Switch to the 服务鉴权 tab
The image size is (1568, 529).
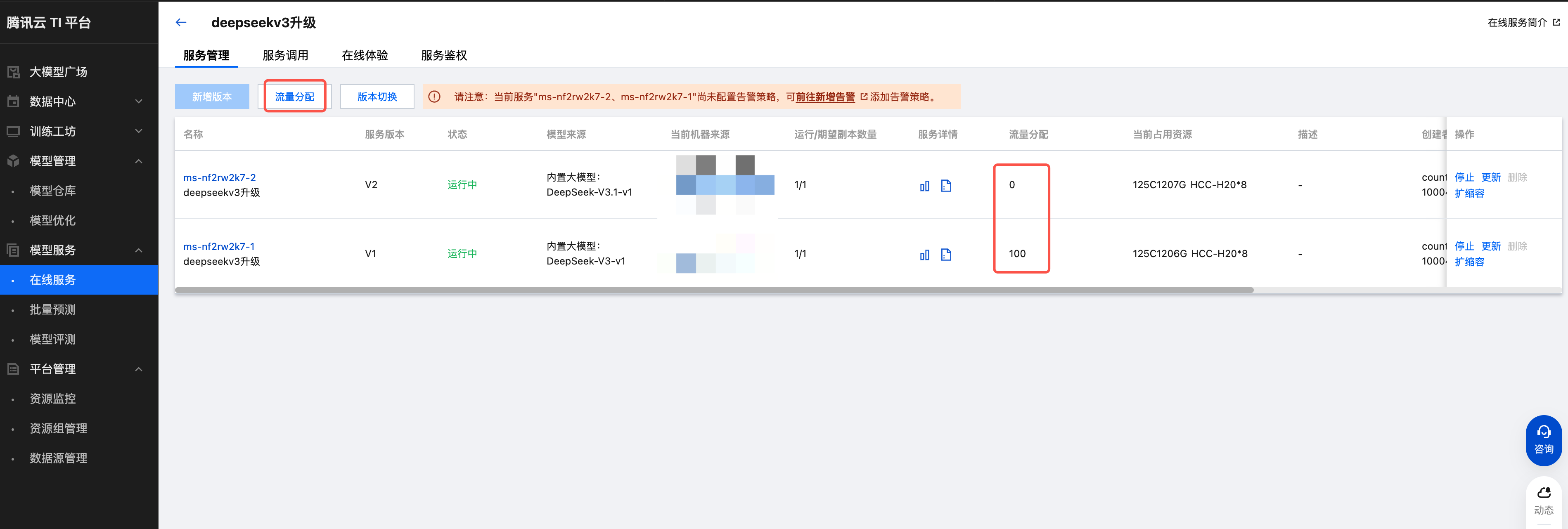pos(444,55)
